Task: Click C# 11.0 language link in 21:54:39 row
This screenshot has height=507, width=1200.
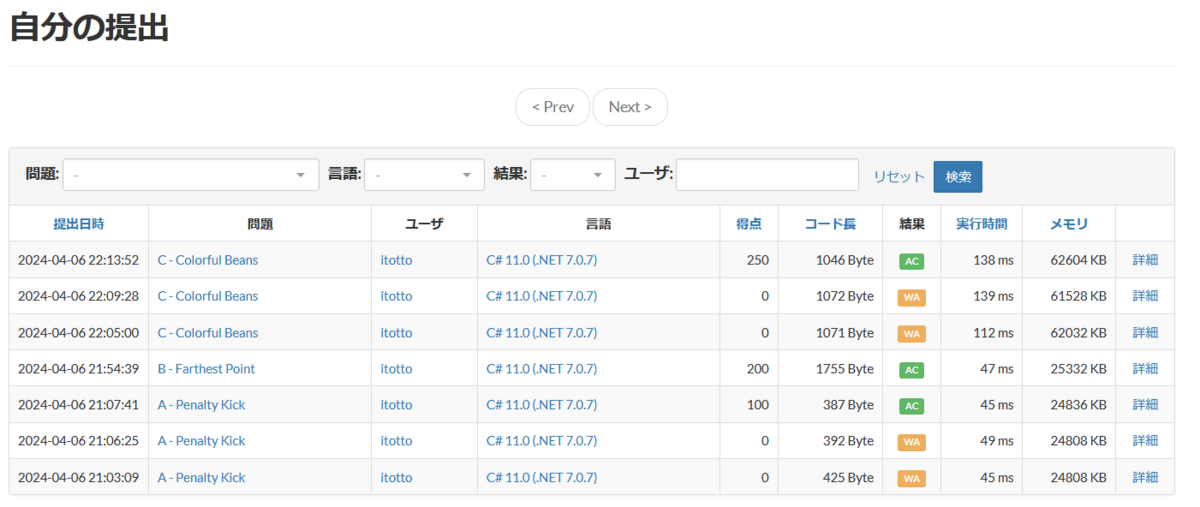Action: pos(542,368)
